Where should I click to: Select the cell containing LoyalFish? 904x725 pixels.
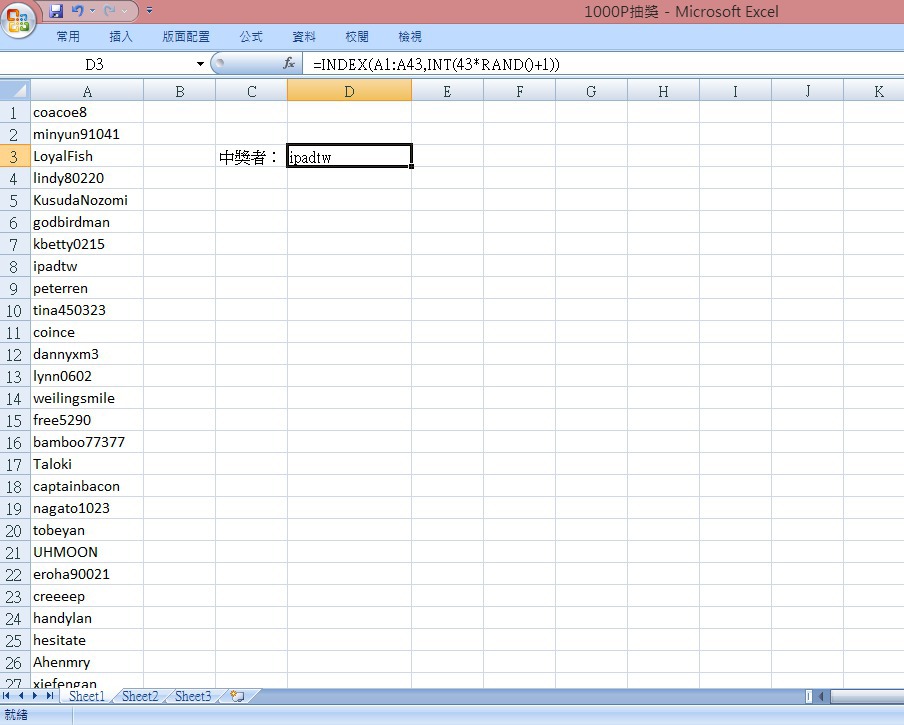(87, 156)
